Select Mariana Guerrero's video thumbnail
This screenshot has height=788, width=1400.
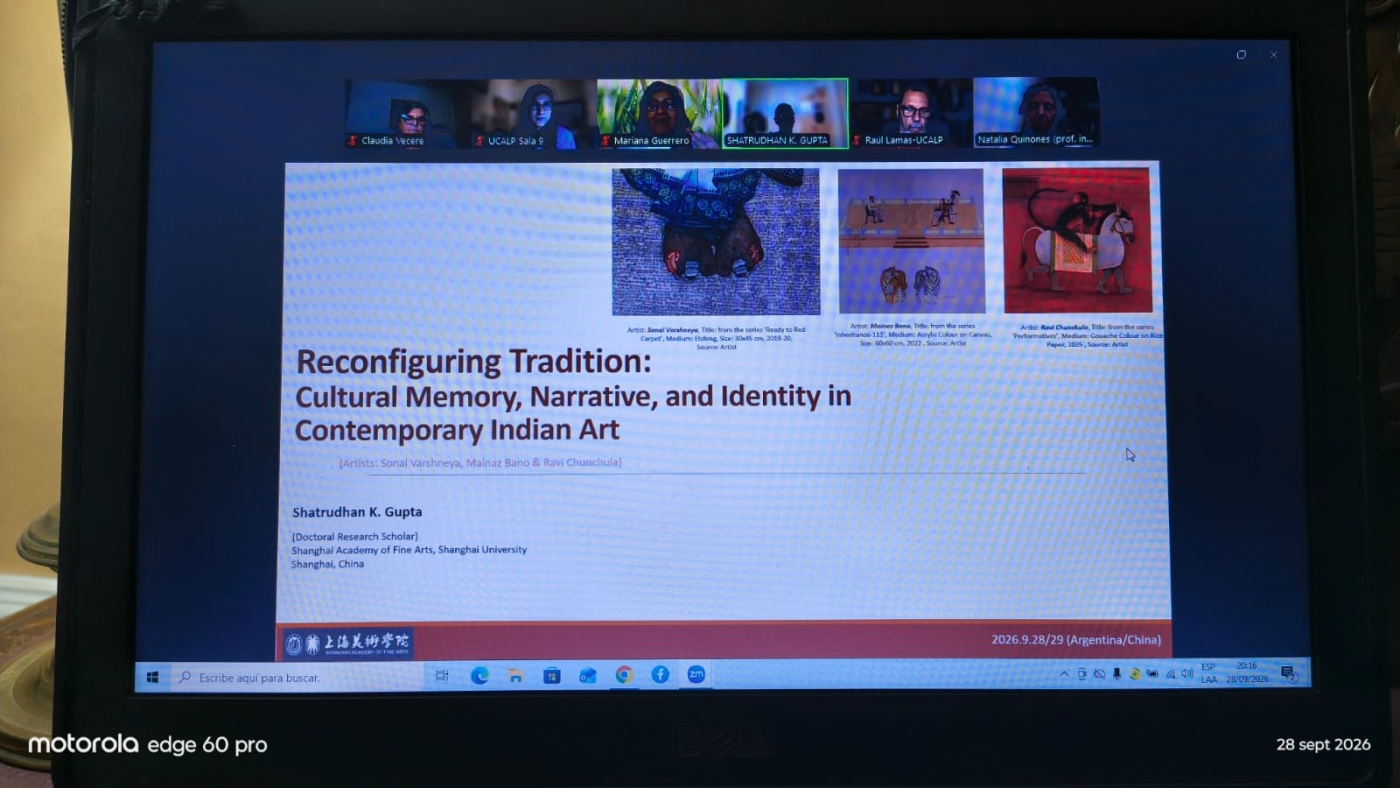tap(660, 114)
